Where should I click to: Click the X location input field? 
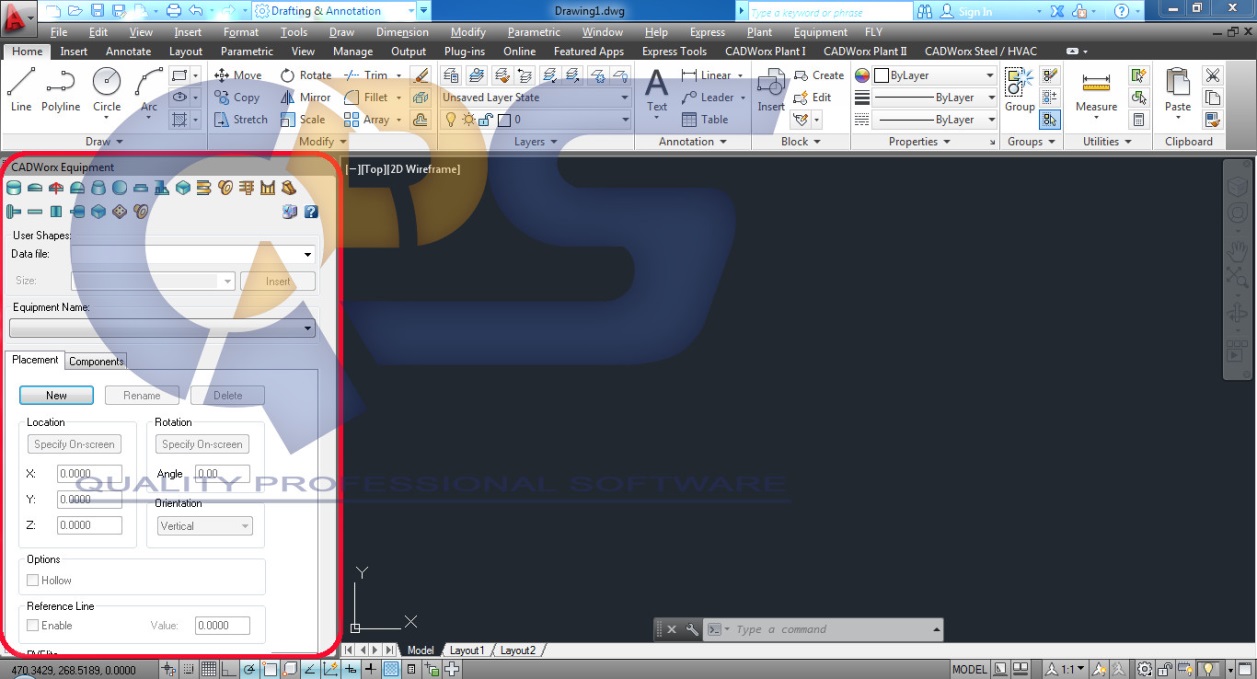(x=89, y=473)
